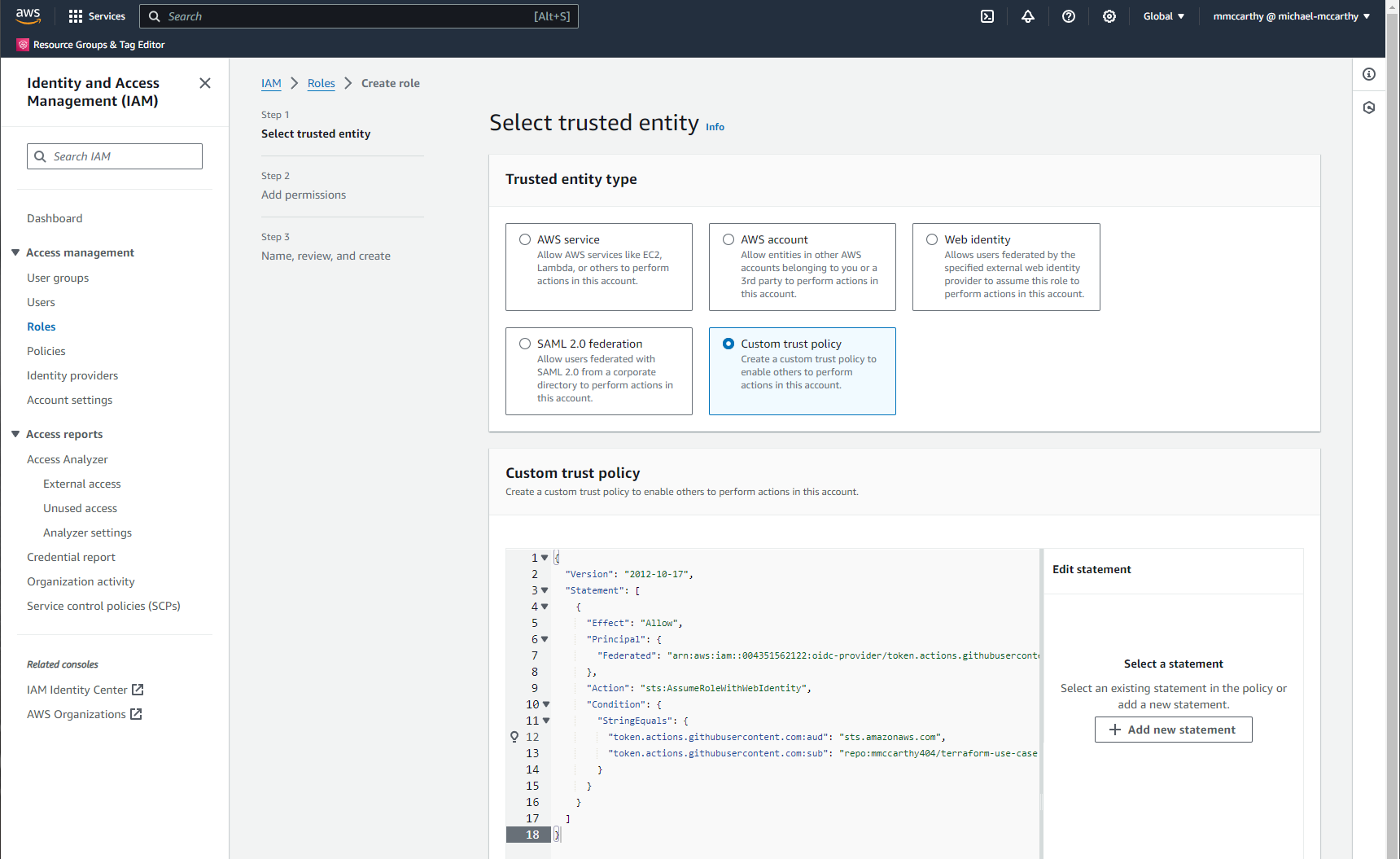Open Dashboard in the IAM sidebar
This screenshot has height=859, width=1400.
coord(55,218)
